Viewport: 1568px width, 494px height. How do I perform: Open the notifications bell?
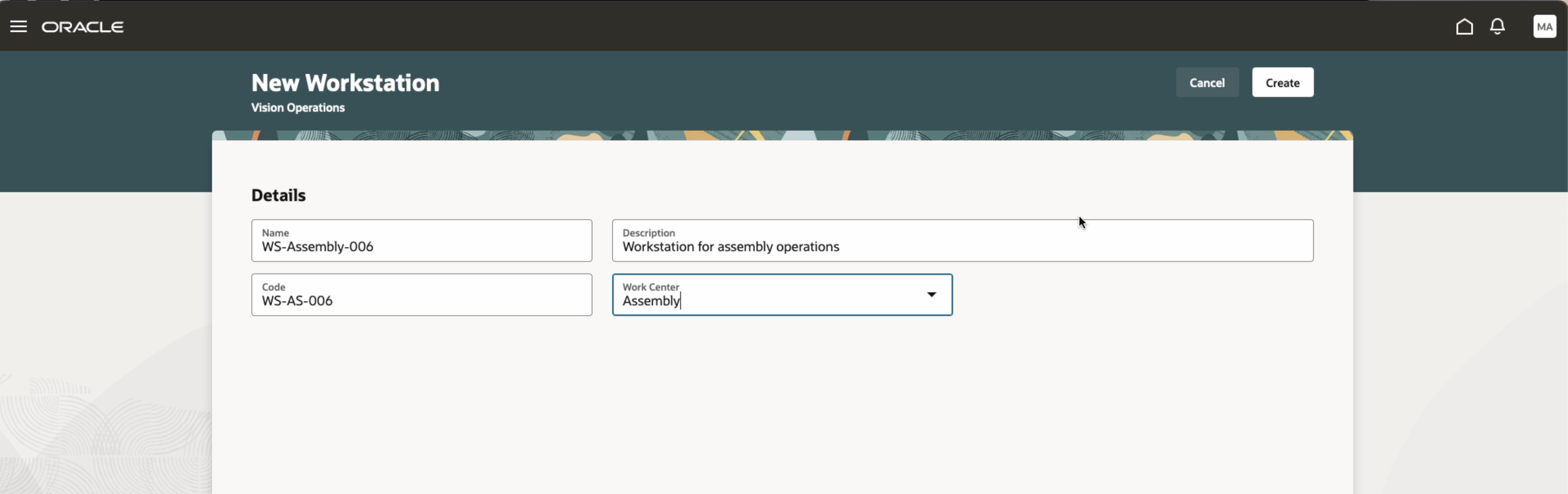click(1497, 27)
